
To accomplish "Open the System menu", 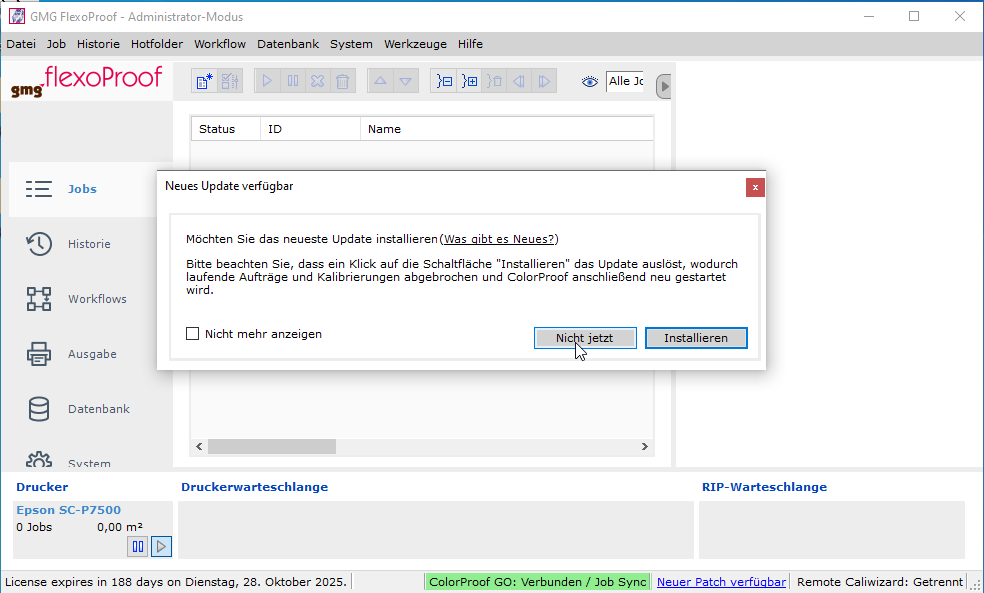I will [x=351, y=44].
